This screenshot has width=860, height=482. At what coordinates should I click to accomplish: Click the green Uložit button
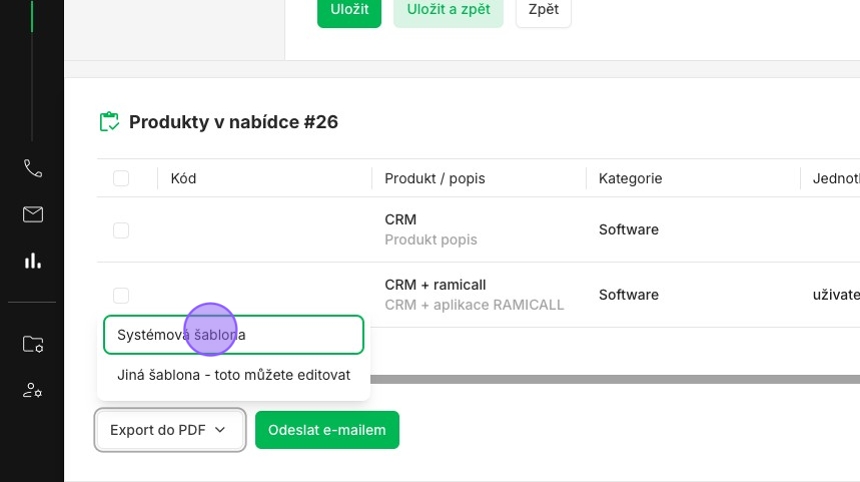click(349, 10)
